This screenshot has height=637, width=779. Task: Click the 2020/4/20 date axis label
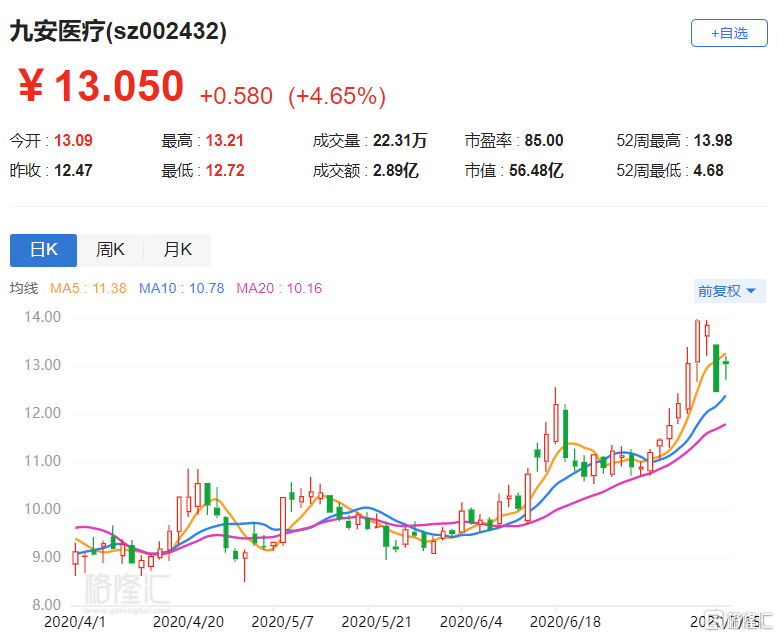(x=188, y=622)
